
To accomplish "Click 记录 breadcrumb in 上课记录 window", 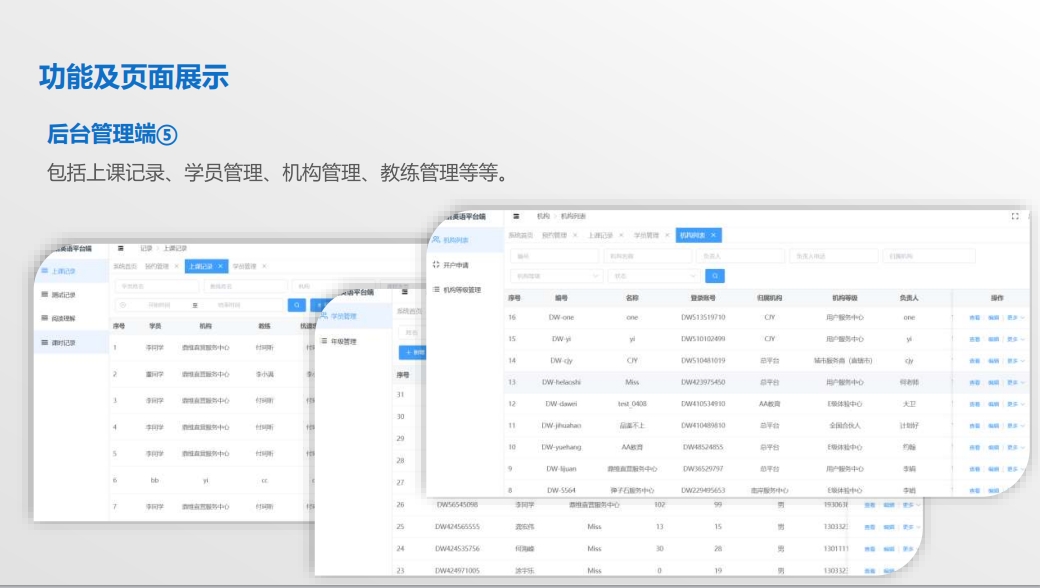I will 147,249.
